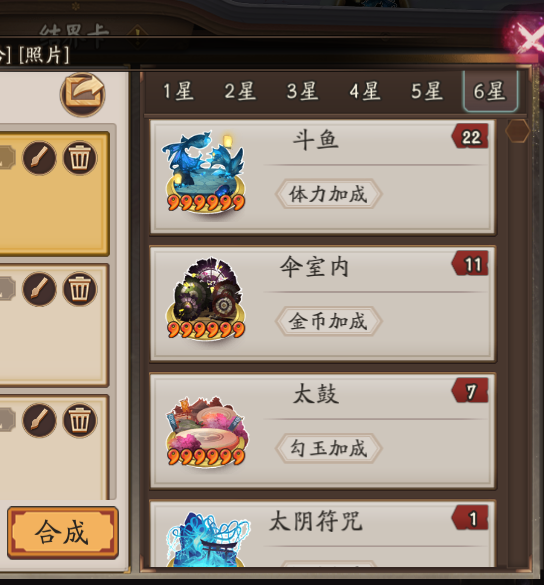The image size is (544, 585).
Task: Click the 体力加成 tag on 斗鱼 card
Action: (x=328, y=194)
